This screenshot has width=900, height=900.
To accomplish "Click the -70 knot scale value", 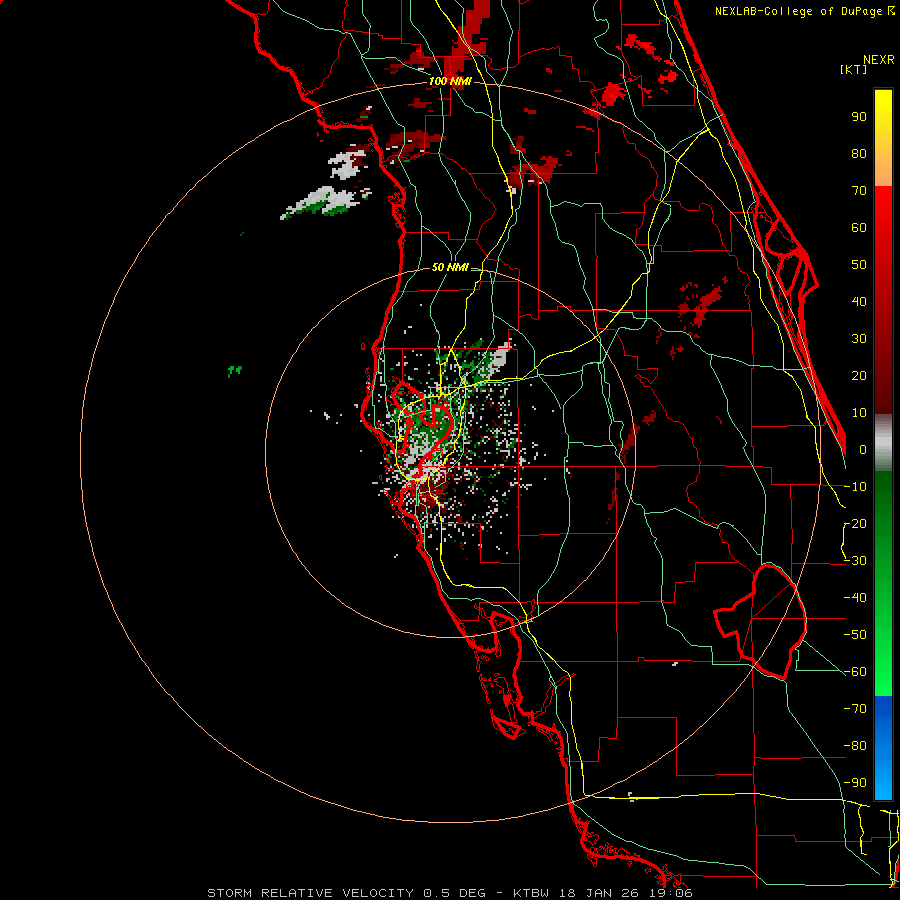I will coord(855,709).
